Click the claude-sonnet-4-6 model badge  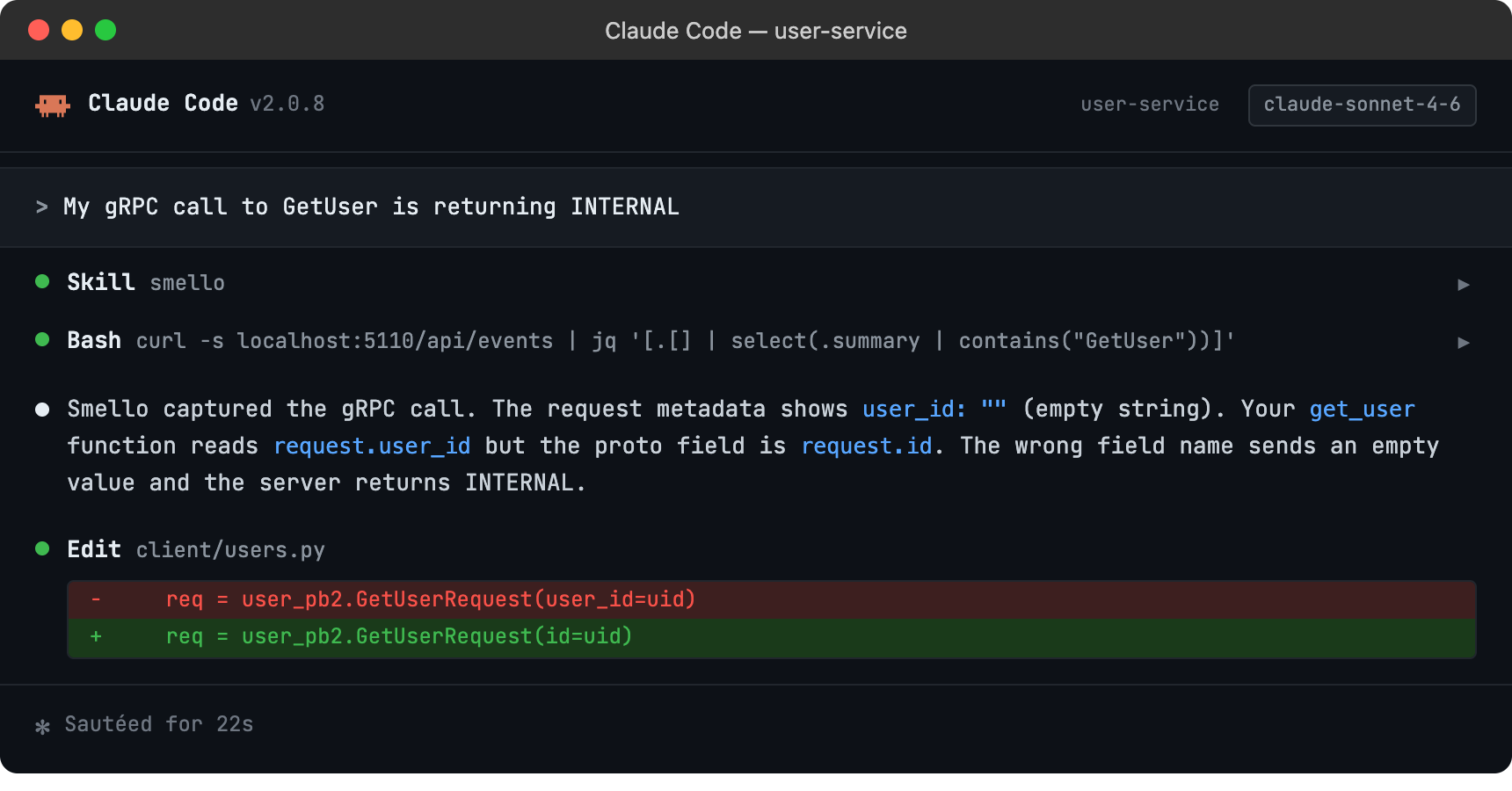(1362, 105)
